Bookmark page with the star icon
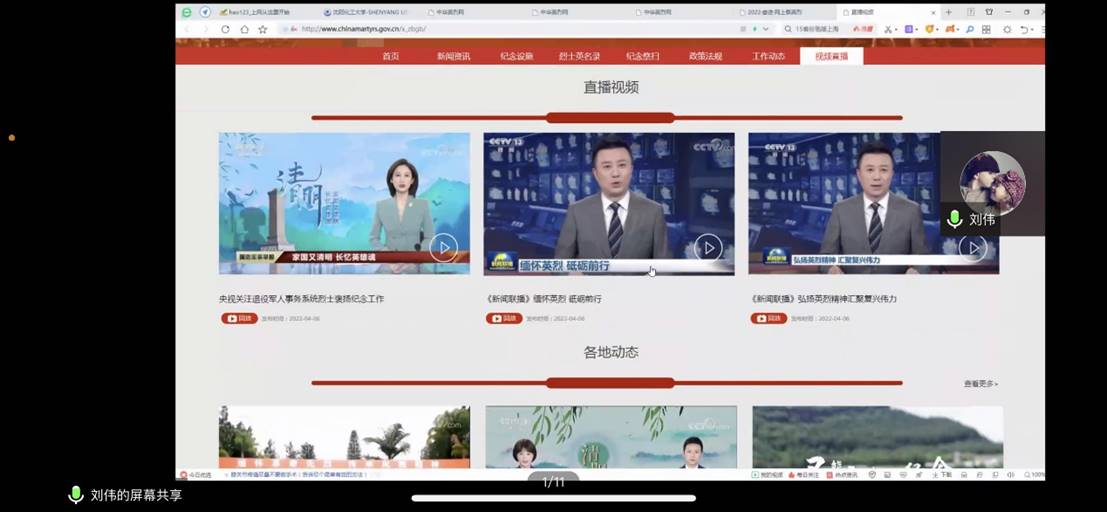1107x512 pixels. (x=263, y=29)
